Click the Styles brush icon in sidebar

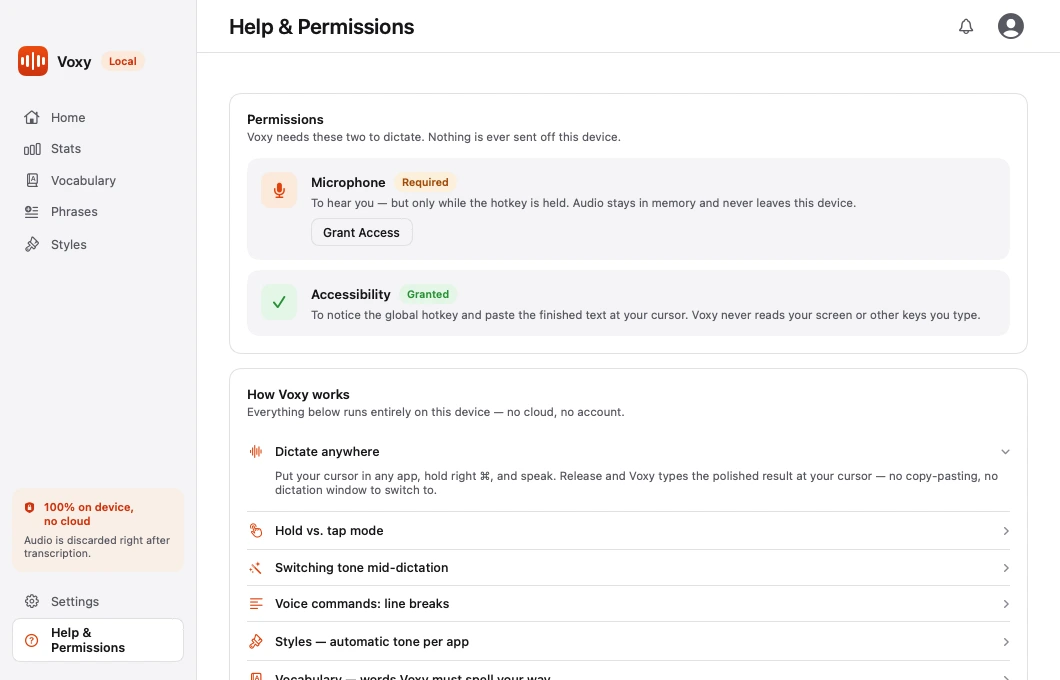pos(32,244)
